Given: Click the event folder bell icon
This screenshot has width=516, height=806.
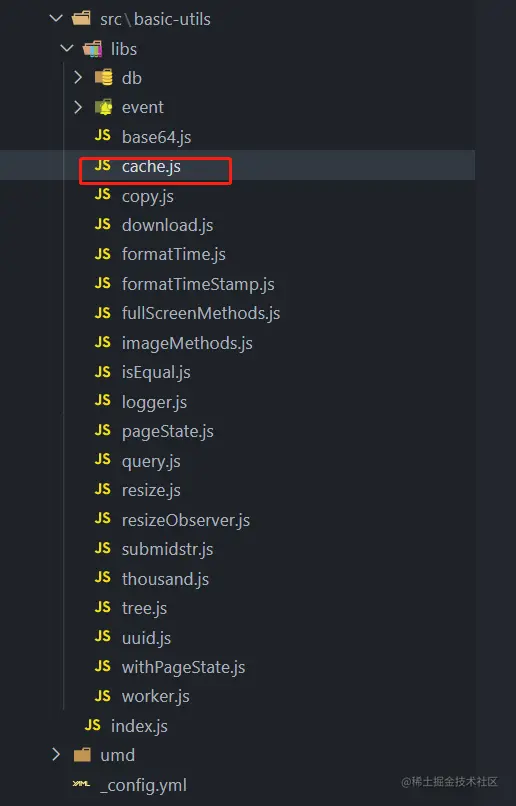Looking at the screenshot, I should (x=103, y=107).
